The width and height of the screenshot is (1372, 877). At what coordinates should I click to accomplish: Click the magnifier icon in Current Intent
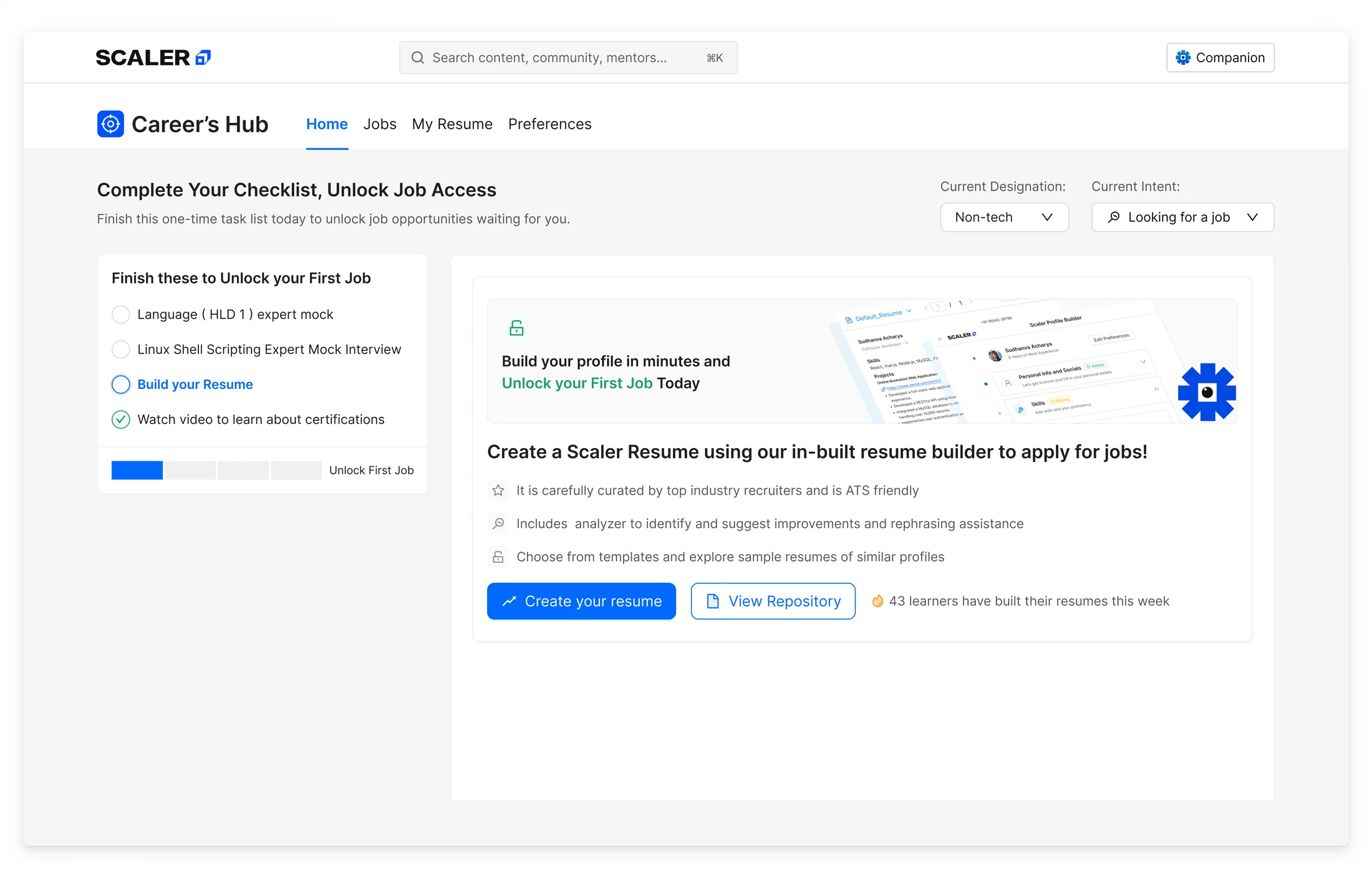[x=1114, y=217]
